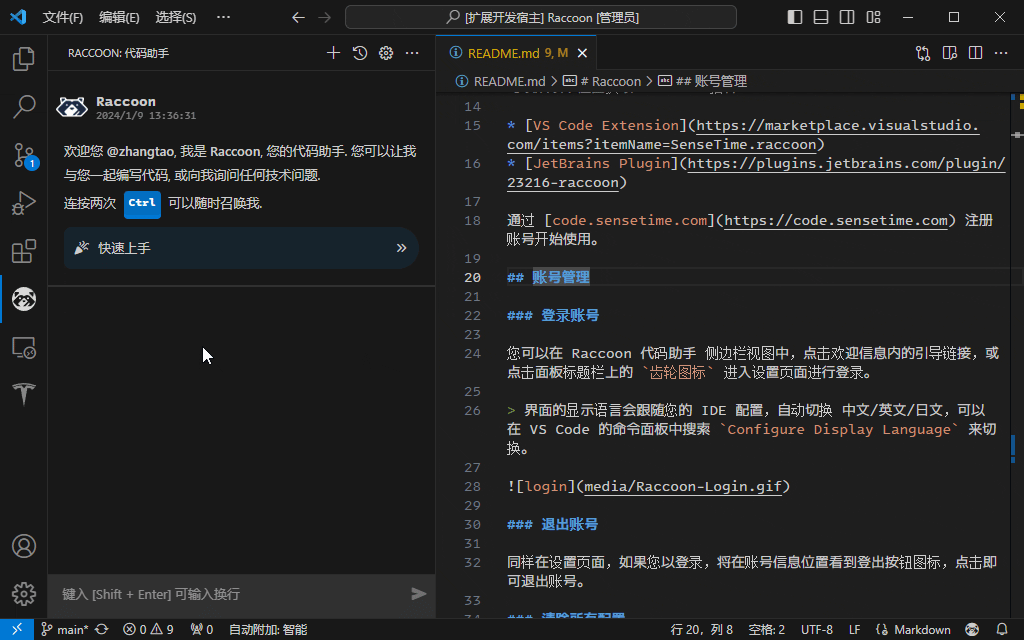Toggle the primary side bar layout button
This screenshot has height=640, width=1024.
point(795,17)
